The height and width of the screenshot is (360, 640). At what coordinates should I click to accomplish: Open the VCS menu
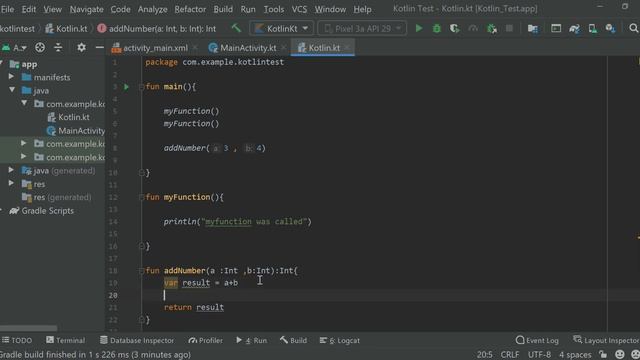[299, 9]
